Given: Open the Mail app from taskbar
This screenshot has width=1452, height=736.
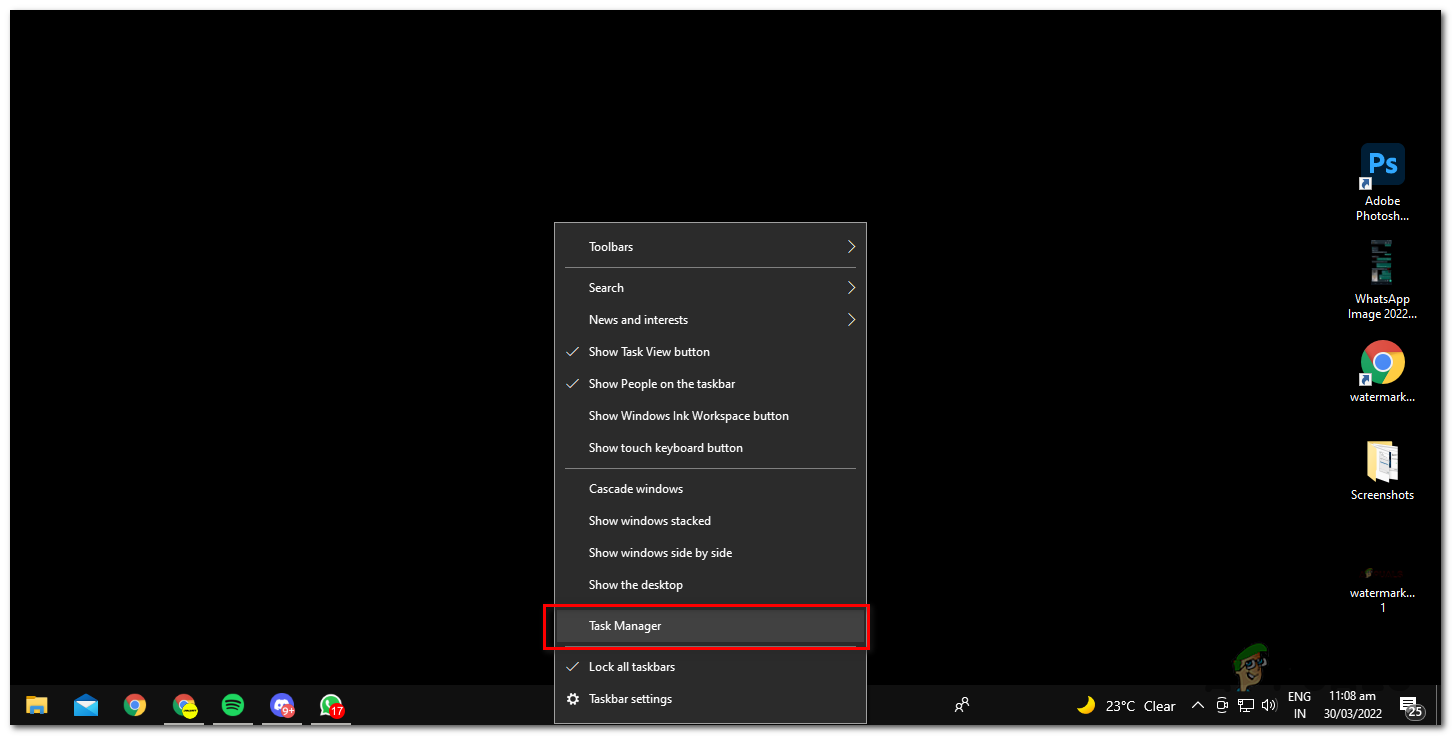Looking at the screenshot, I should [x=86, y=705].
